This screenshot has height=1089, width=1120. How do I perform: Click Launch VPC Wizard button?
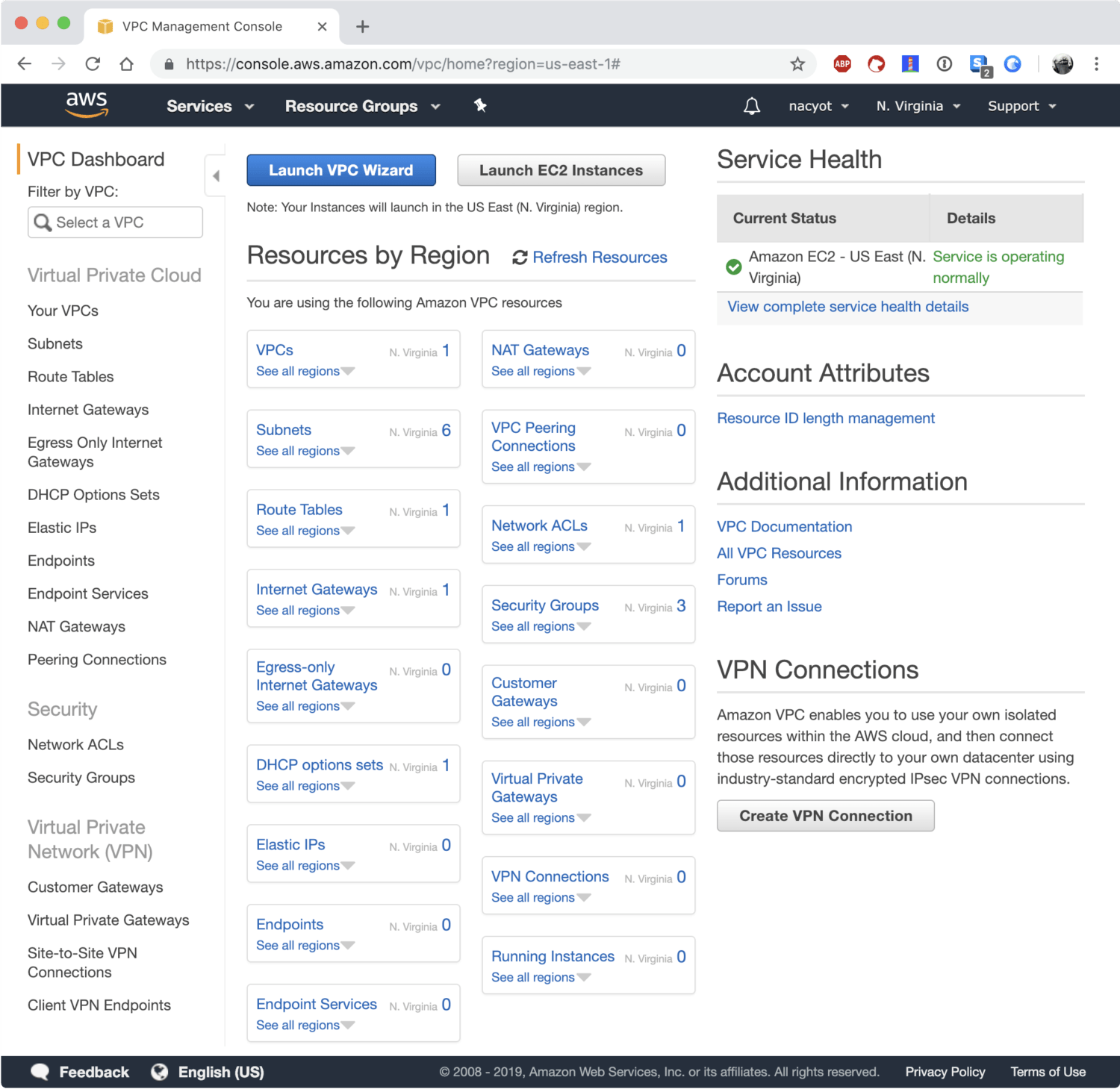(341, 170)
